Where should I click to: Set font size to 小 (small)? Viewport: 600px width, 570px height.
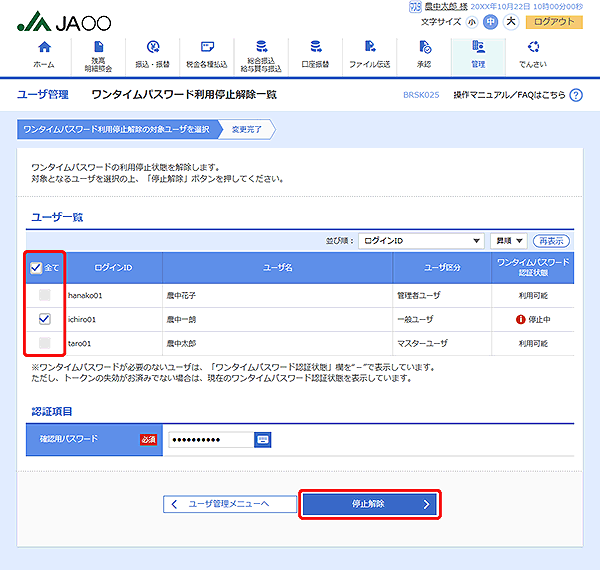tap(471, 22)
